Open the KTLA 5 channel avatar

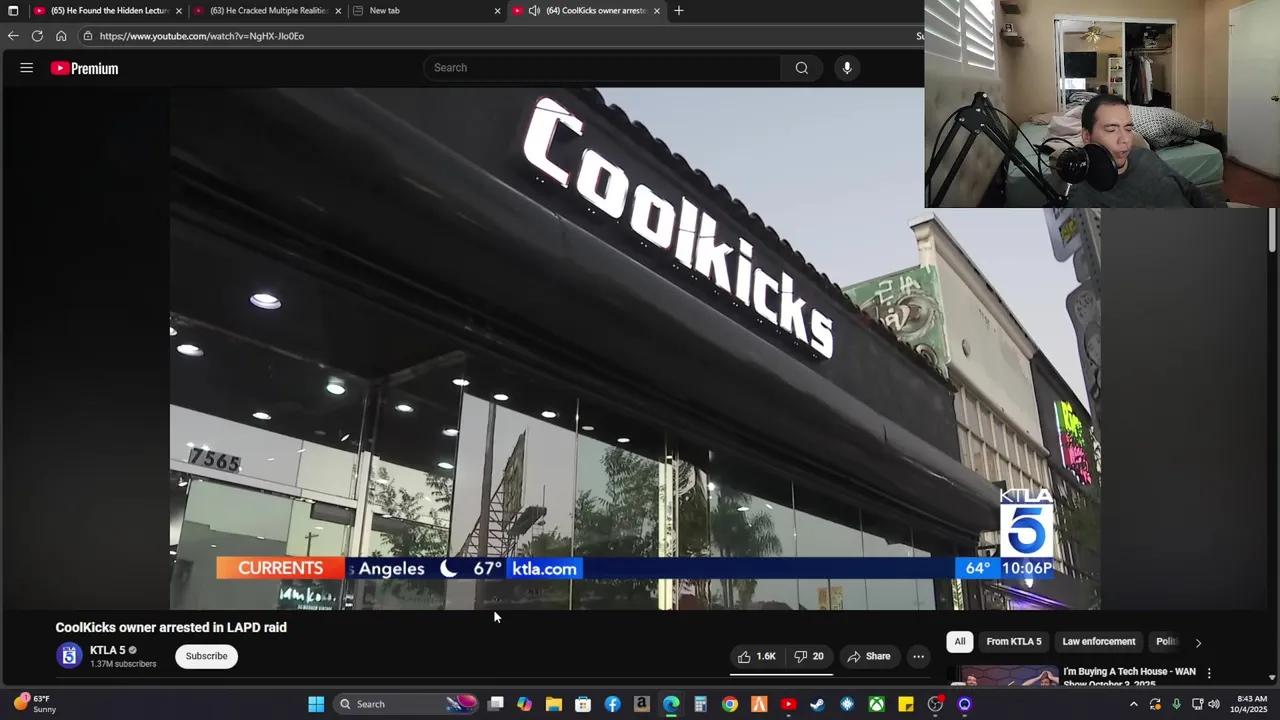coord(69,656)
